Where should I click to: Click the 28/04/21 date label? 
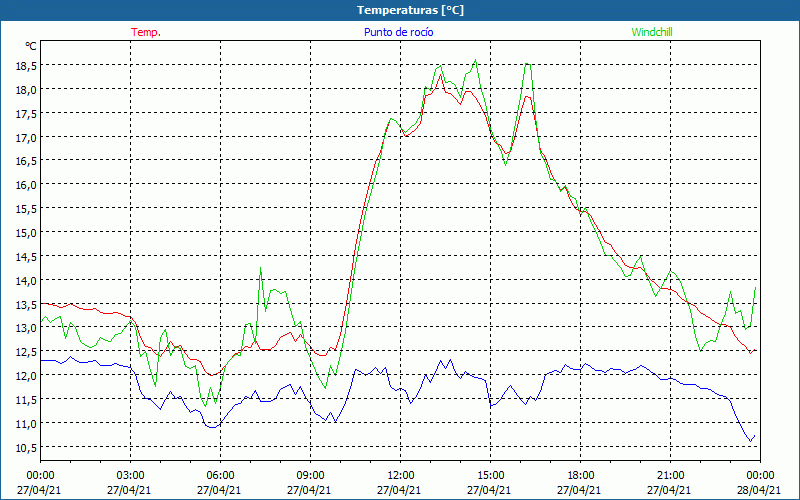coord(760,490)
